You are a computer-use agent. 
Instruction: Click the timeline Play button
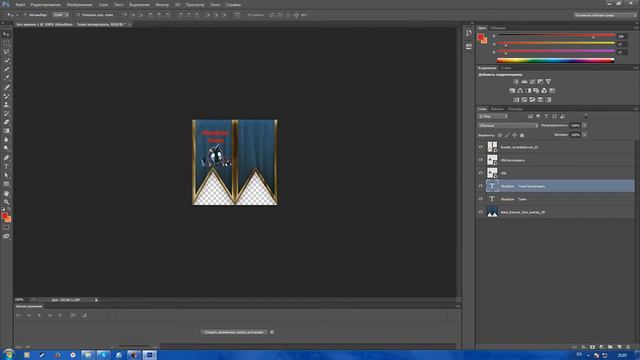pos(39,316)
